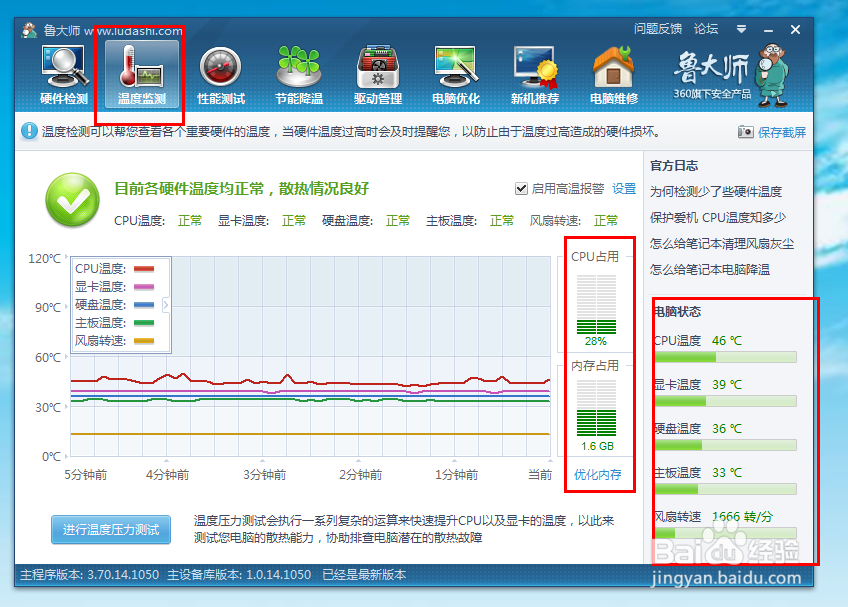The width and height of the screenshot is (848, 607).
Task: Start the 进行温度压力测试 button
Action: [x=111, y=530]
